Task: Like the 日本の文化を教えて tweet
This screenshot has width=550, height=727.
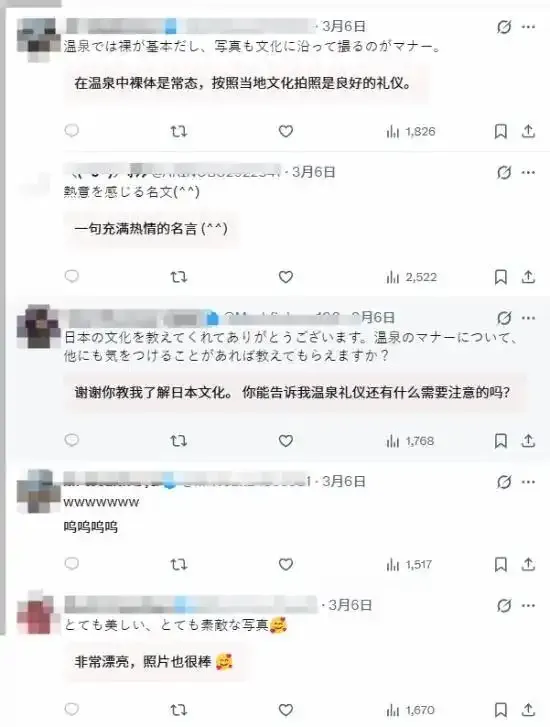Action: 286,440
